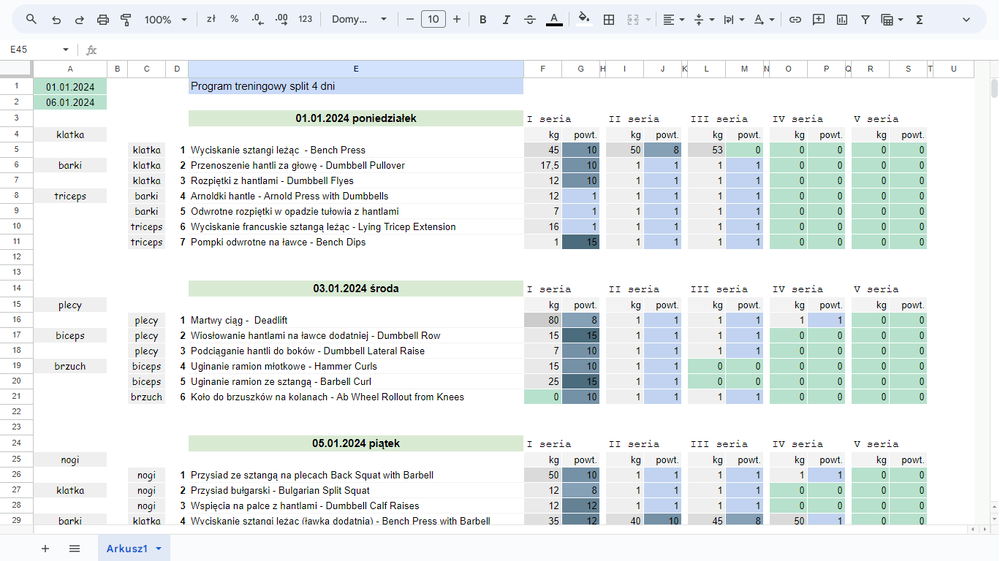The image size is (1000, 561).
Task: Toggle bold formatting
Action: click(483, 20)
